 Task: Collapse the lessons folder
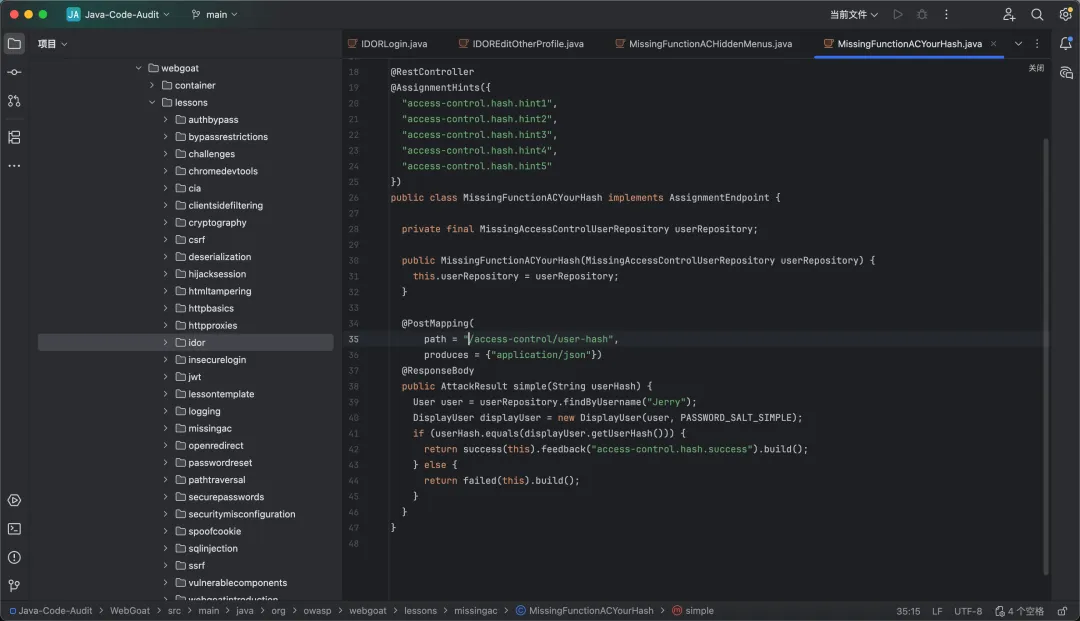click(153, 103)
